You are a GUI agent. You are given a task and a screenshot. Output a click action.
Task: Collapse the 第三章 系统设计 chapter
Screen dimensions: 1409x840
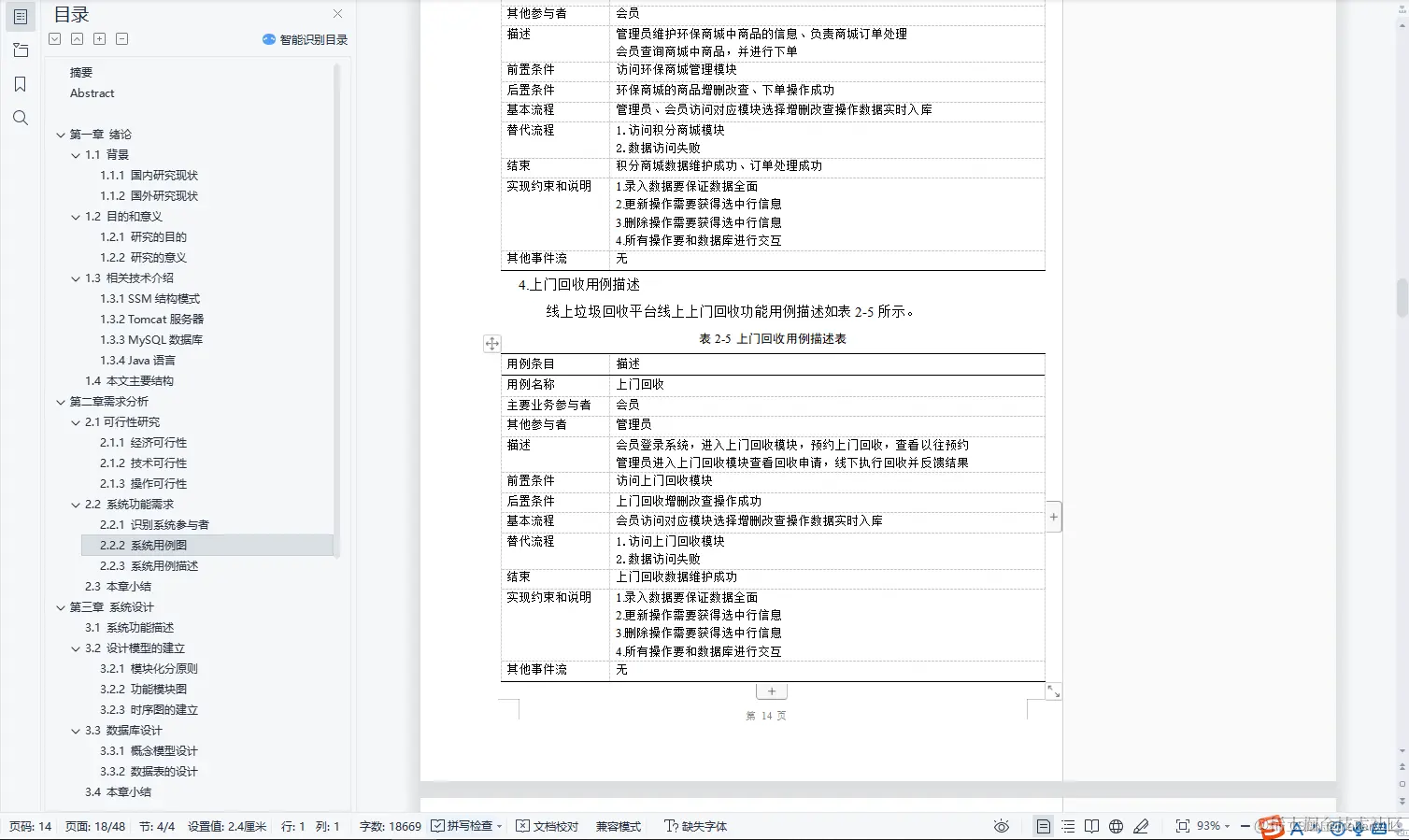point(60,606)
